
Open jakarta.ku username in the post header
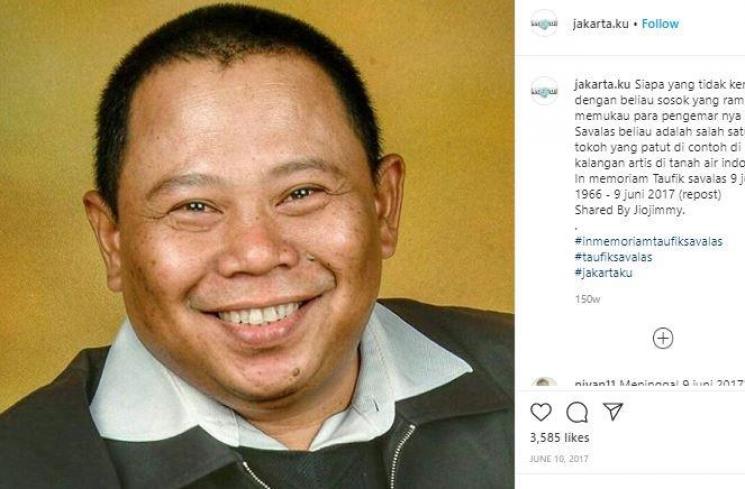tap(601, 24)
